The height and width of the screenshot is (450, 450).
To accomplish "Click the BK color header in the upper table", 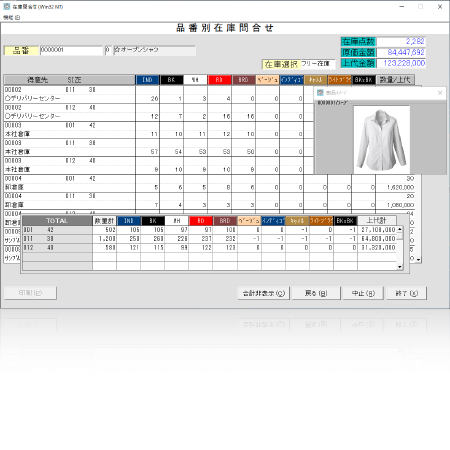I will (x=171, y=80).
